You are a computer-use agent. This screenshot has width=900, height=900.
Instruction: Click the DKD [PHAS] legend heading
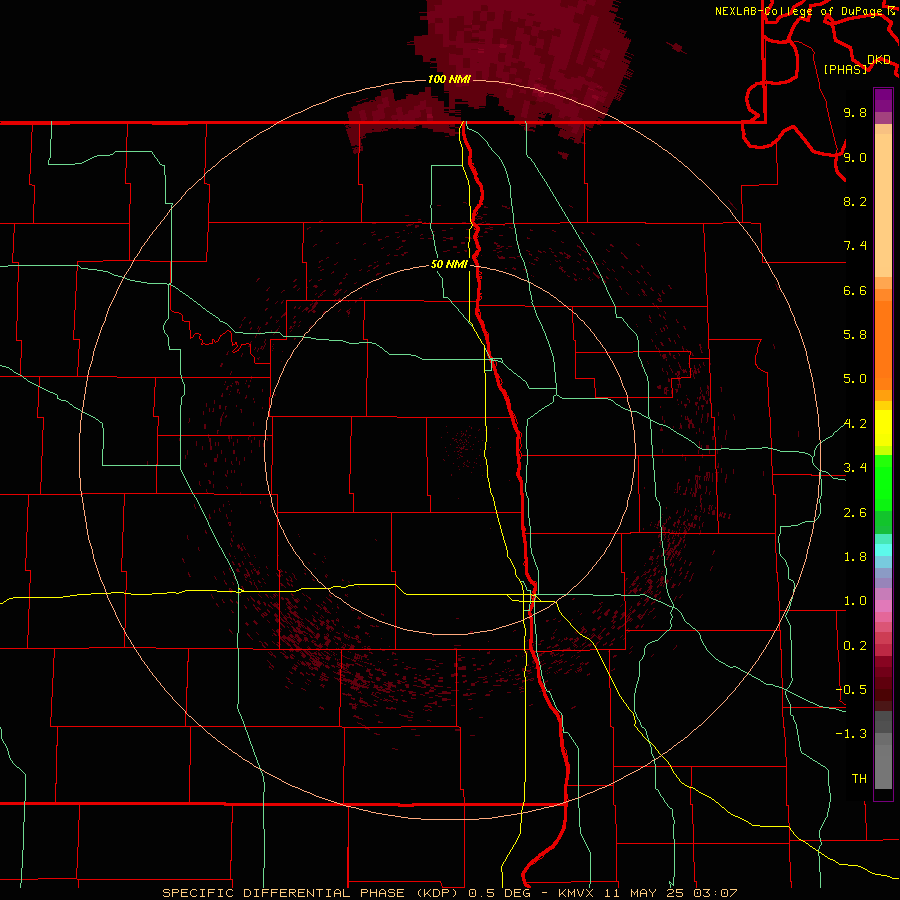point(857,65)
